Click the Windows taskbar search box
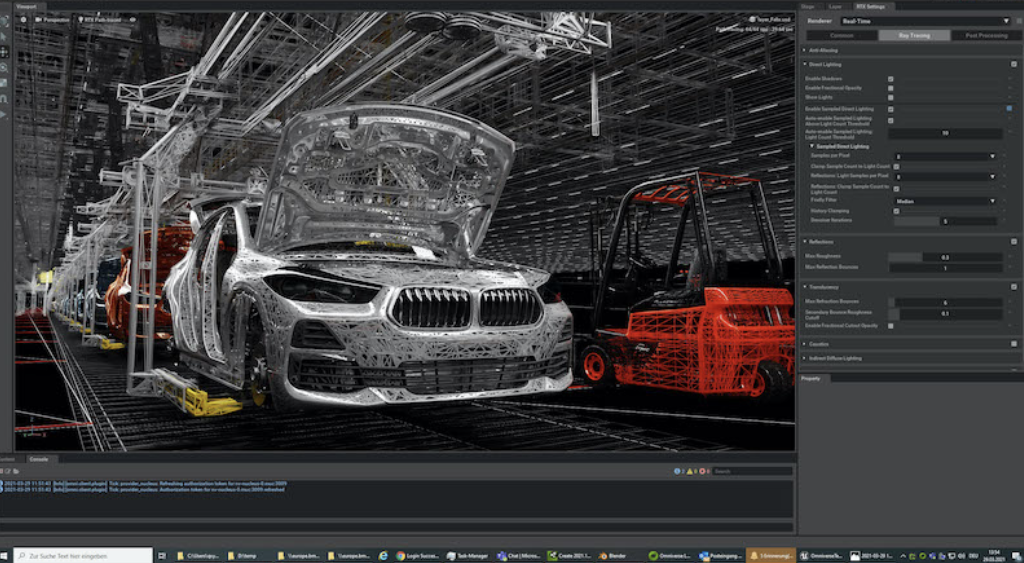Screen dimensions: 1024x563 (83, 556)
